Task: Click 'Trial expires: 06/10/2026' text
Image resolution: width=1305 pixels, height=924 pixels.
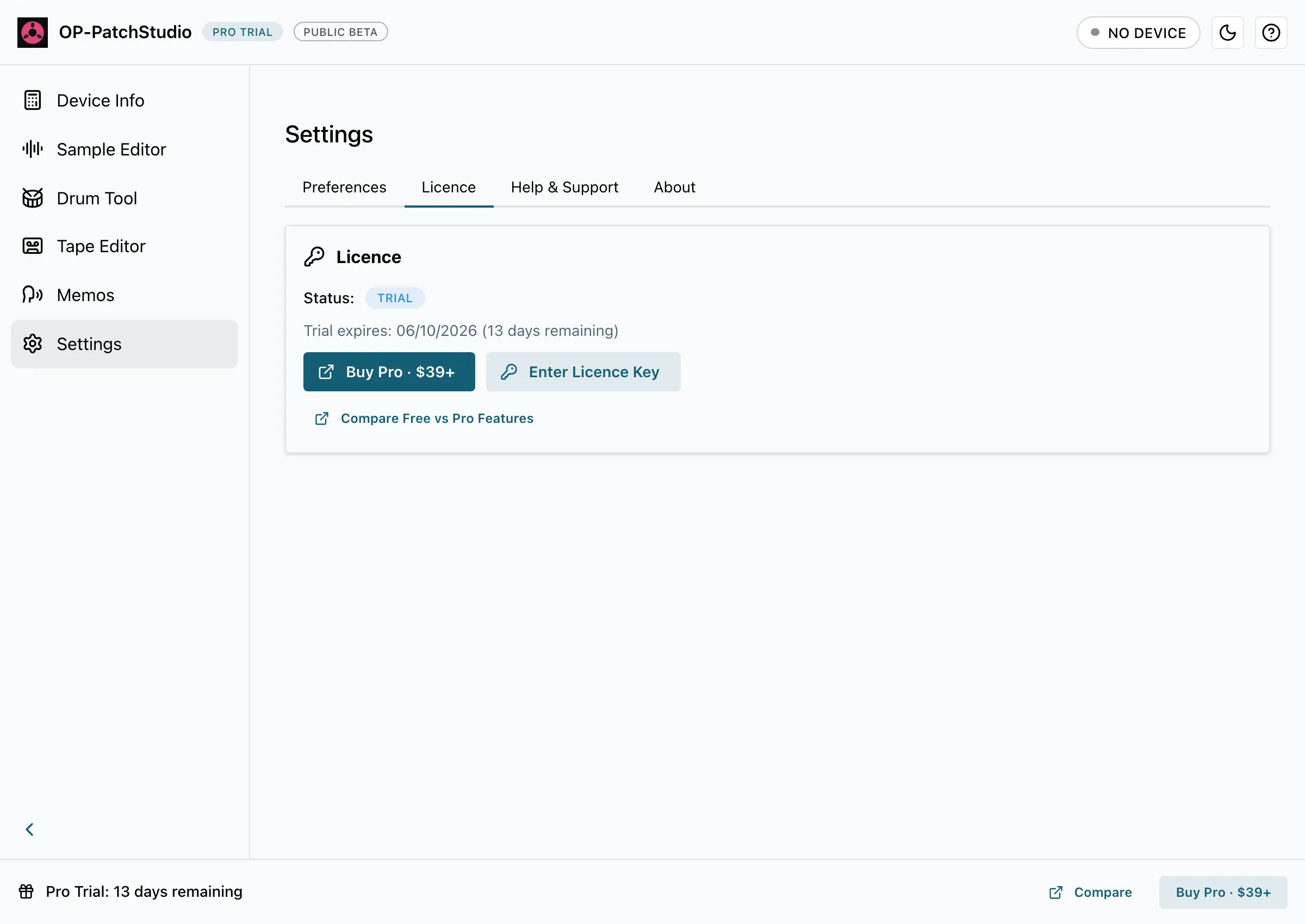Action: pyautogui.click(x=390, y=330)
